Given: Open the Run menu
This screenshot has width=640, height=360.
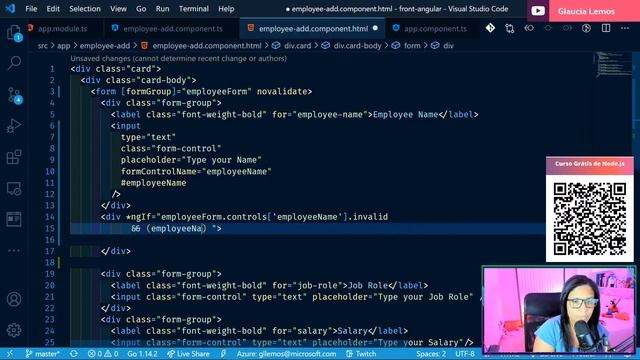Looking at the screenshot, I should point(162,9).
